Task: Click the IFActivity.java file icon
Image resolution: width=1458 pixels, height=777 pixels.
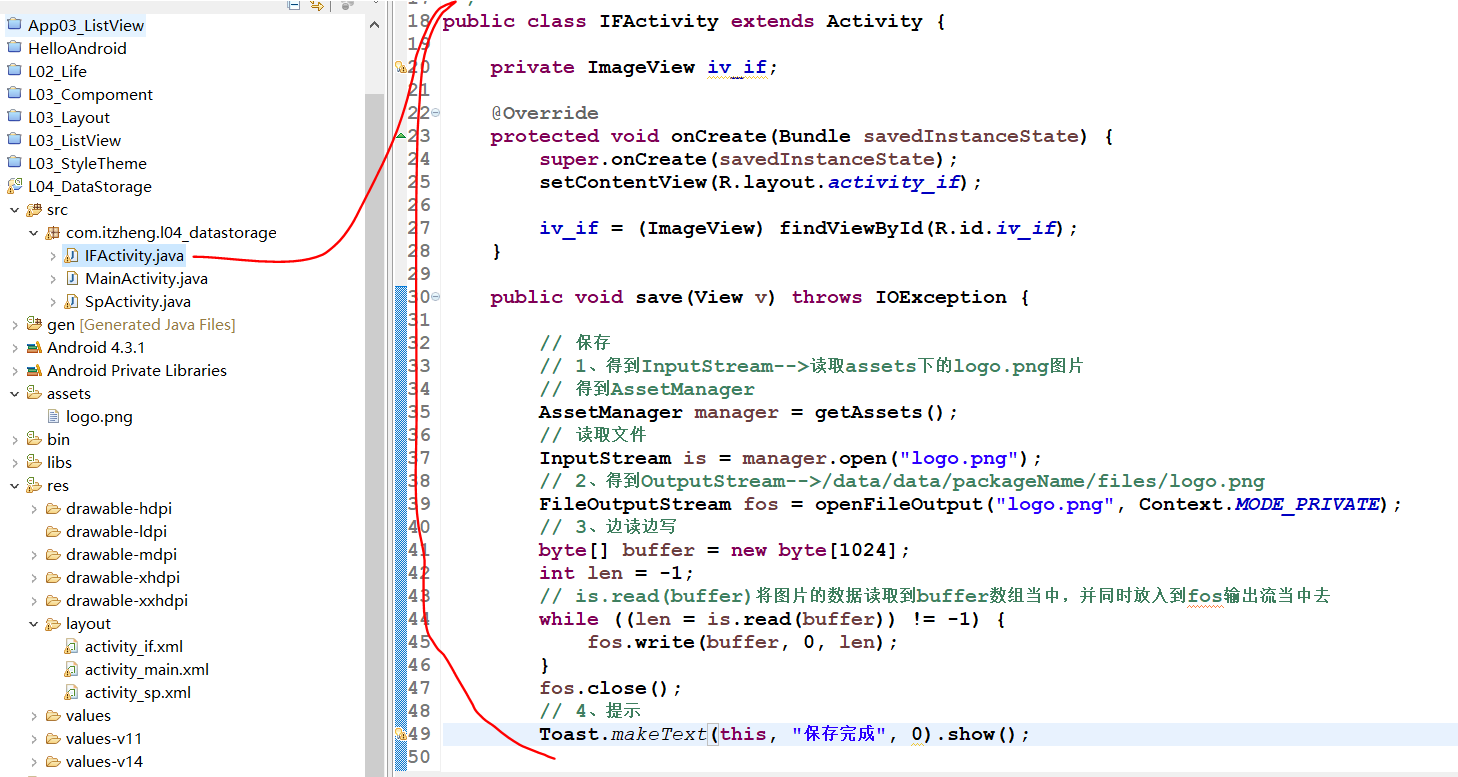Action: pyautogui.click(x=72, y=255)
